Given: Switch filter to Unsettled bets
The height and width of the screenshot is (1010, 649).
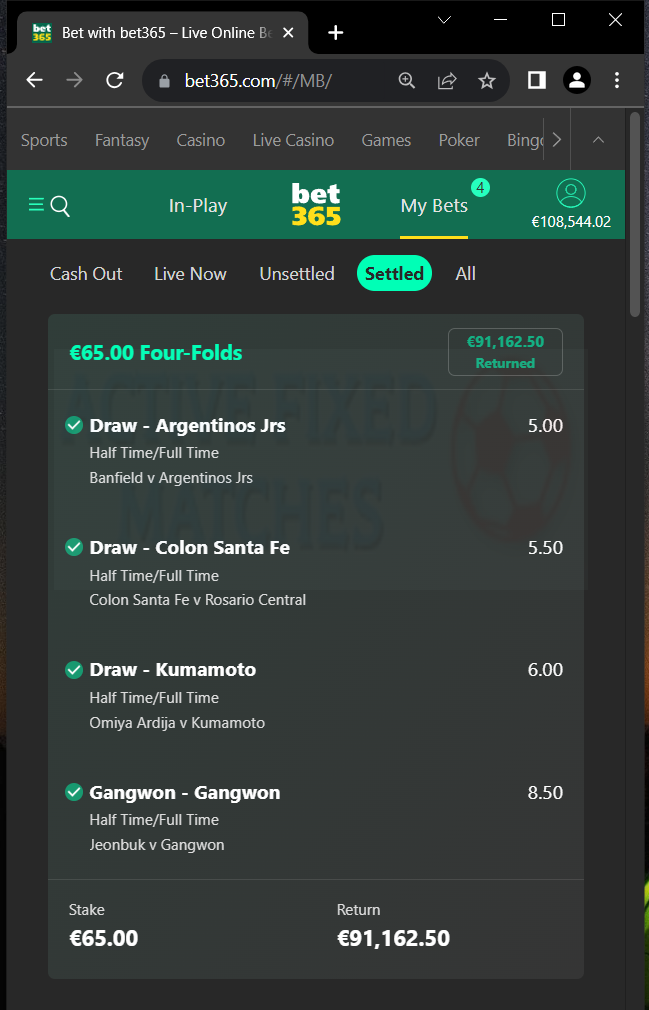Looking at the screenshot, I should tap(297, 274).
